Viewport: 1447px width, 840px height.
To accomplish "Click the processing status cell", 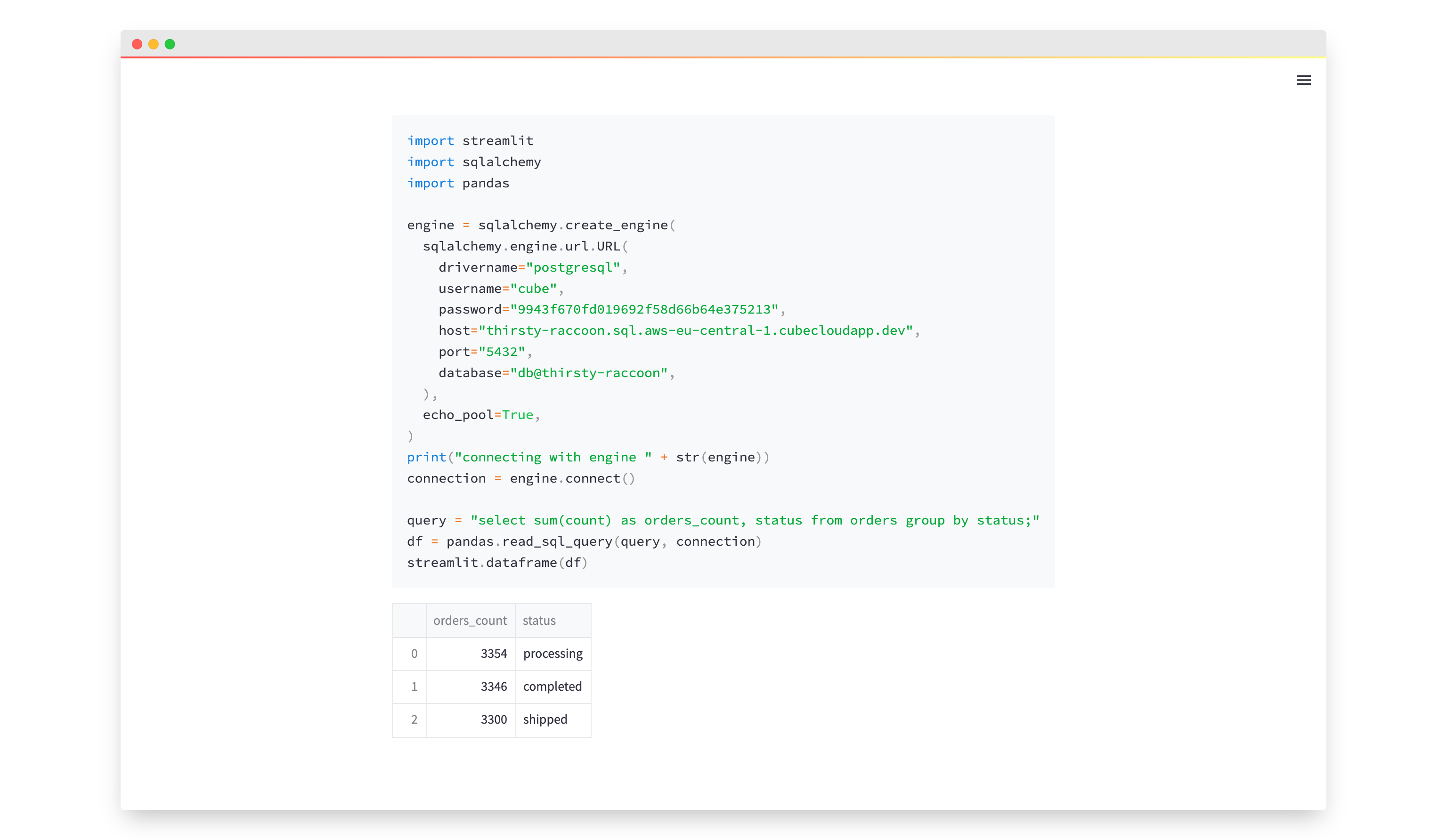I will coord(553,654).
